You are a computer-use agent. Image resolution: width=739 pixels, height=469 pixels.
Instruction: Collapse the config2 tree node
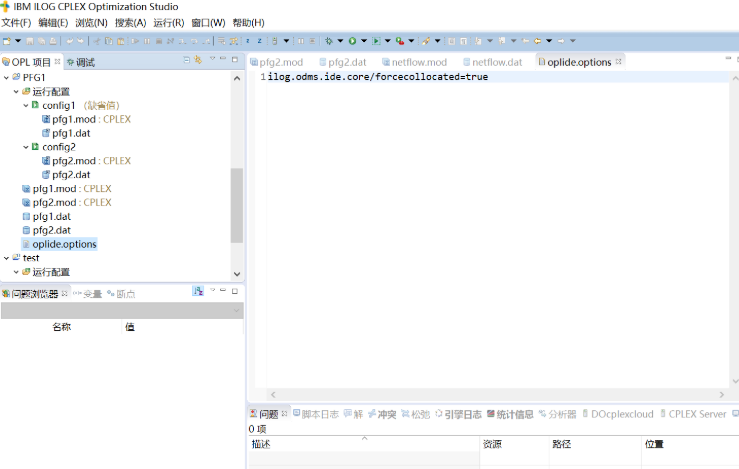[x=26, y=147]
